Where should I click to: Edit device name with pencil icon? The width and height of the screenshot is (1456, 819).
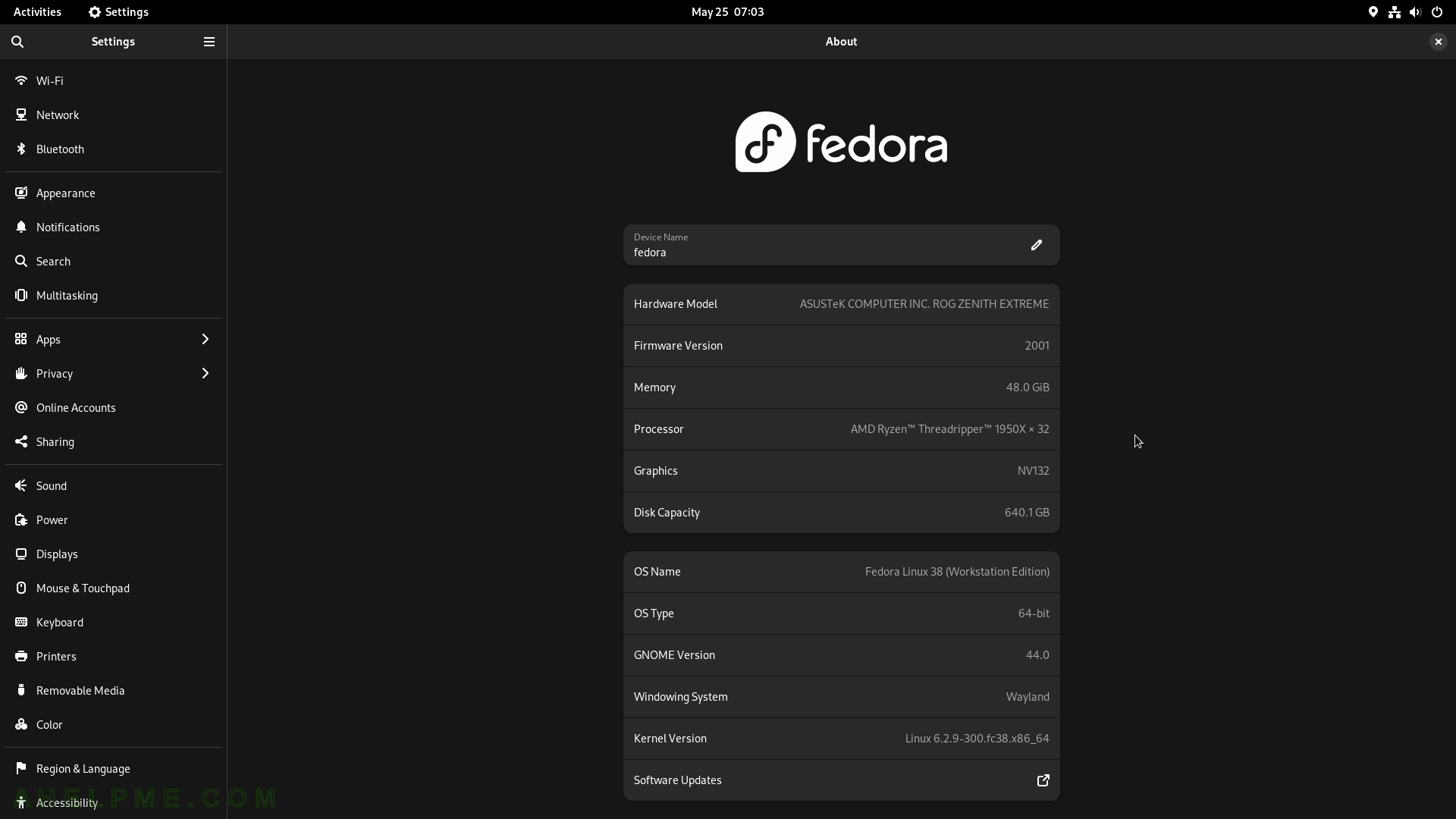coord(1037,245)
